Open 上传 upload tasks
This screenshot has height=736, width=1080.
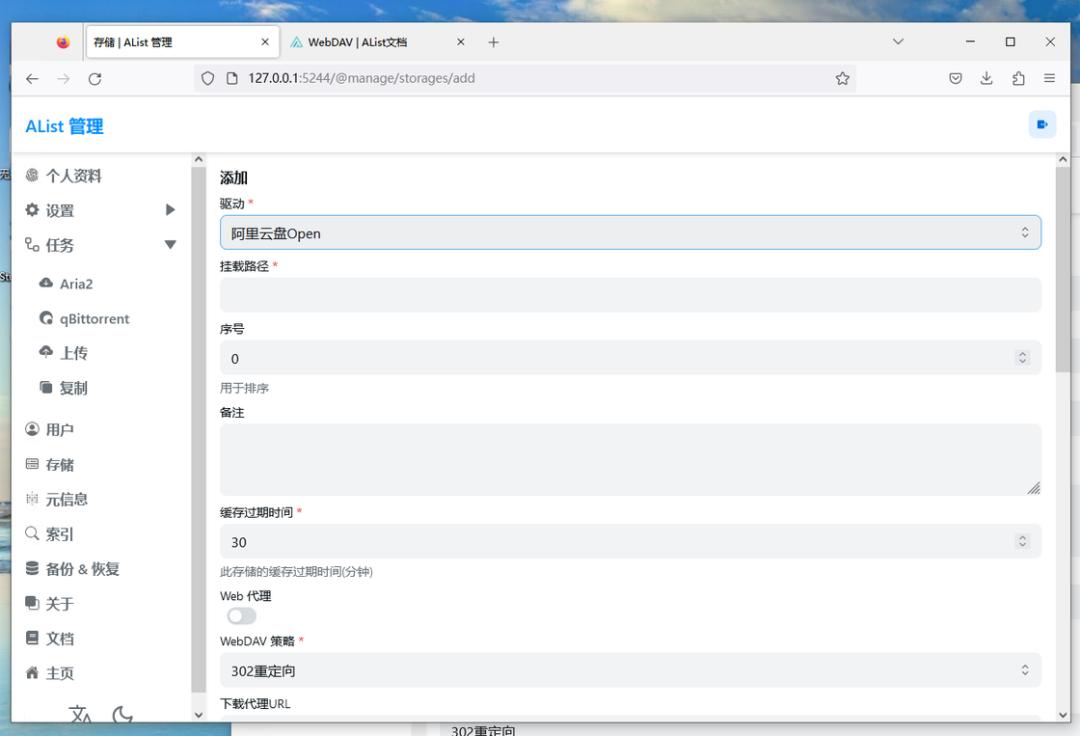63,353
